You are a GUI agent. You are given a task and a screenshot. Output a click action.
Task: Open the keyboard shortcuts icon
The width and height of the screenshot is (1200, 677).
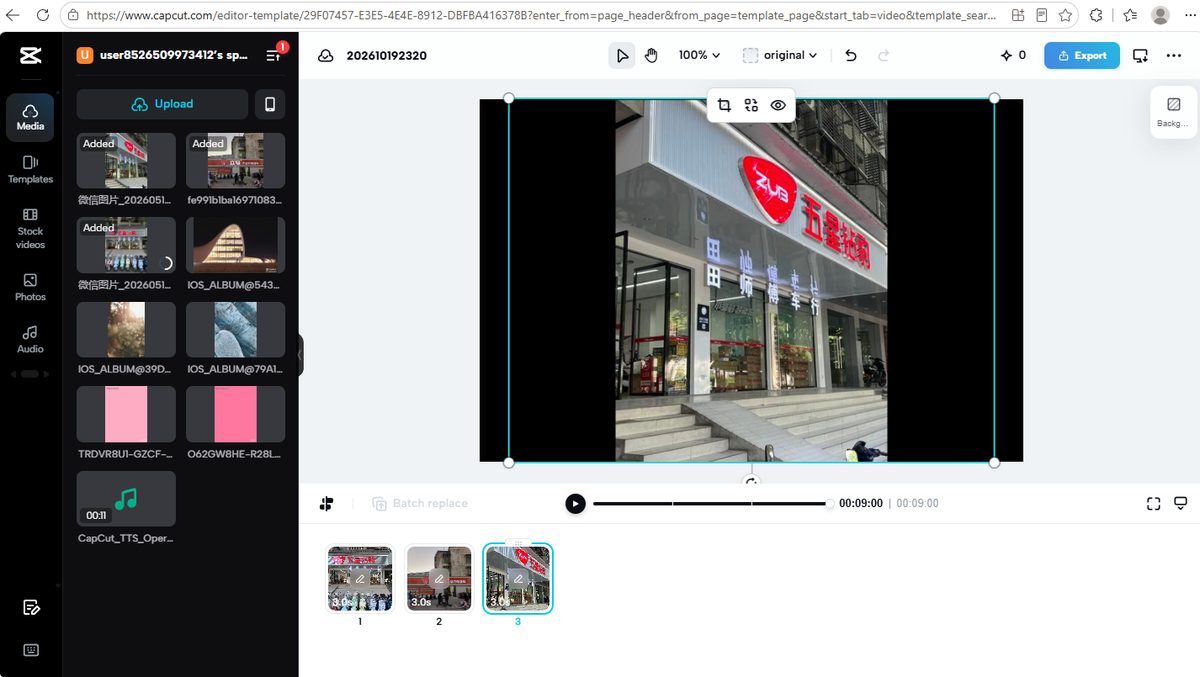[31, 650]
